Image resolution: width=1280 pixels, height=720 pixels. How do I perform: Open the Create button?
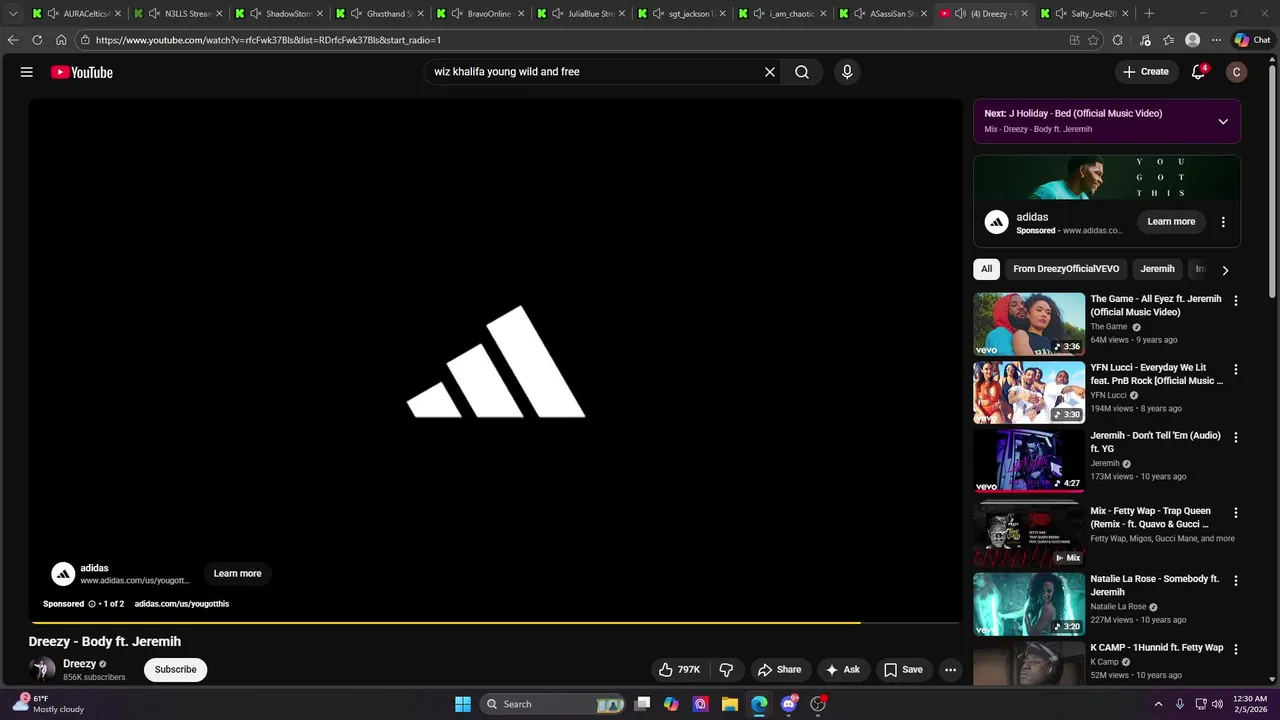point(1145,72)
